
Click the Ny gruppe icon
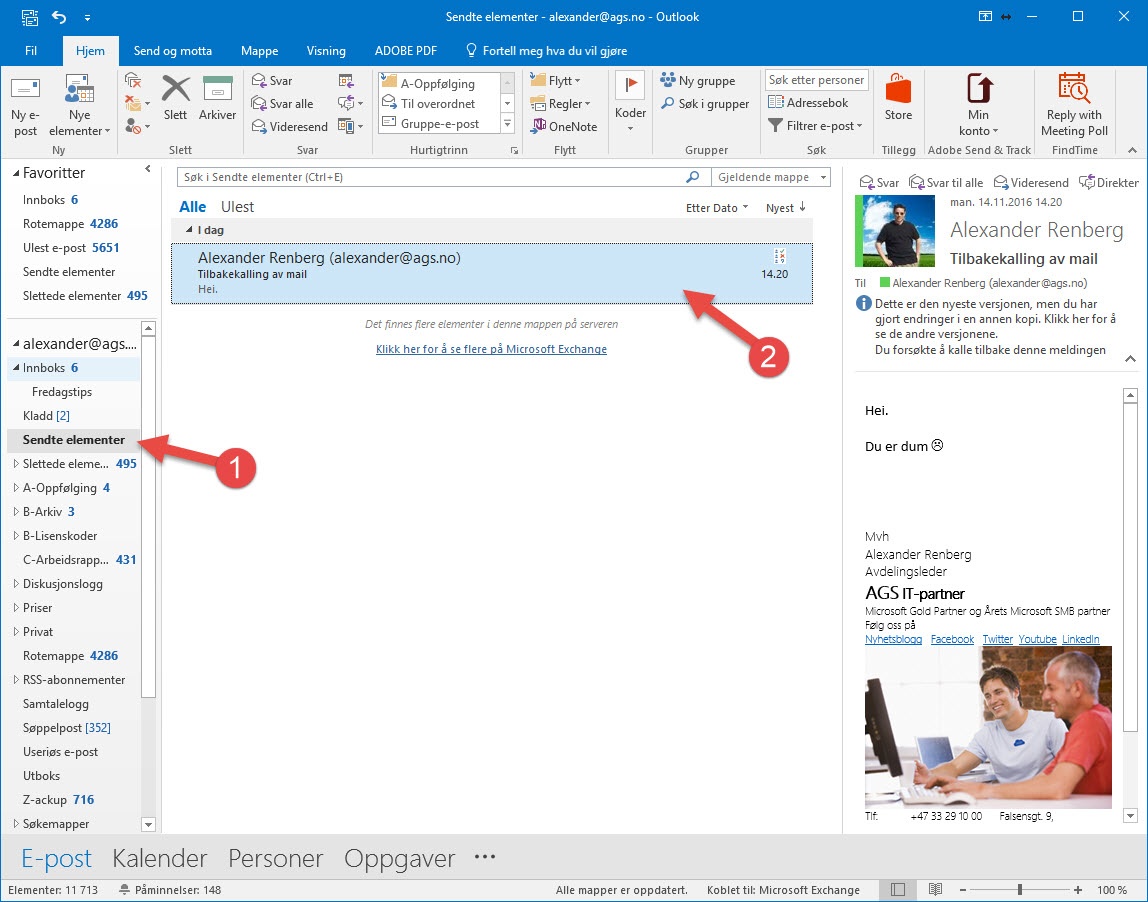pos(698,81)
